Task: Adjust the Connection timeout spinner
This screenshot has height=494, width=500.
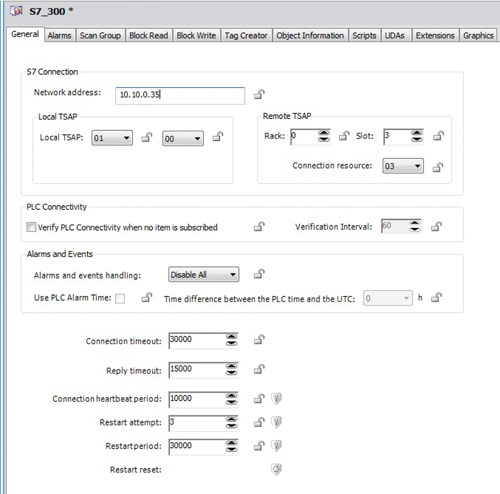Action: [232, 340]
